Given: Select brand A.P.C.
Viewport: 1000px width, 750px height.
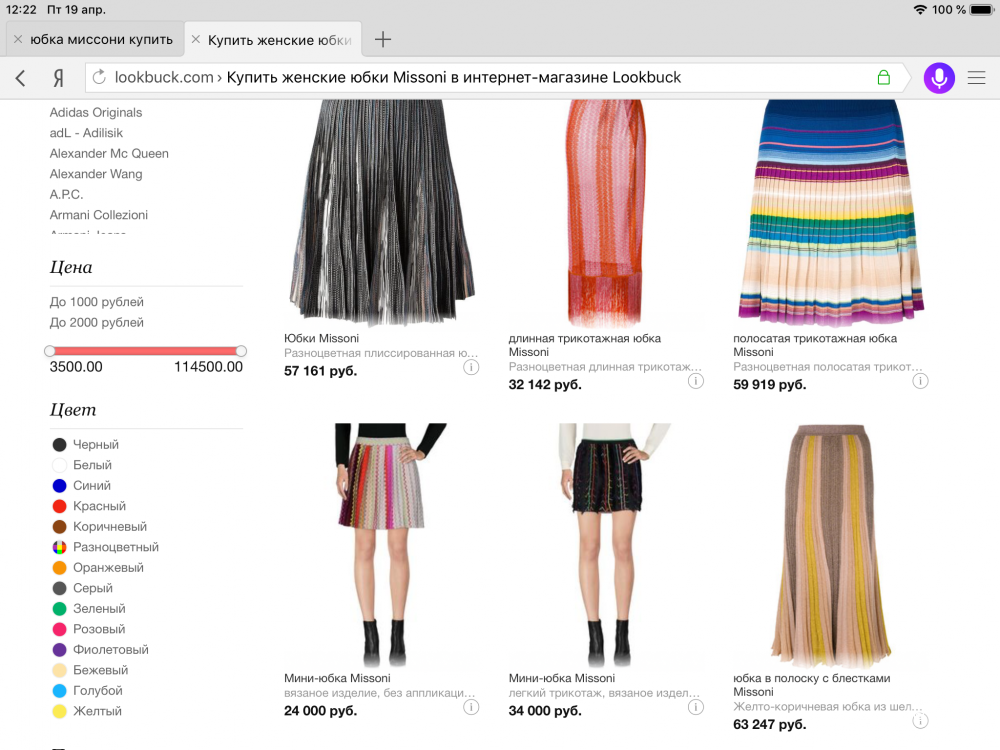Looking at the screenshot, I should pos(66,195).
